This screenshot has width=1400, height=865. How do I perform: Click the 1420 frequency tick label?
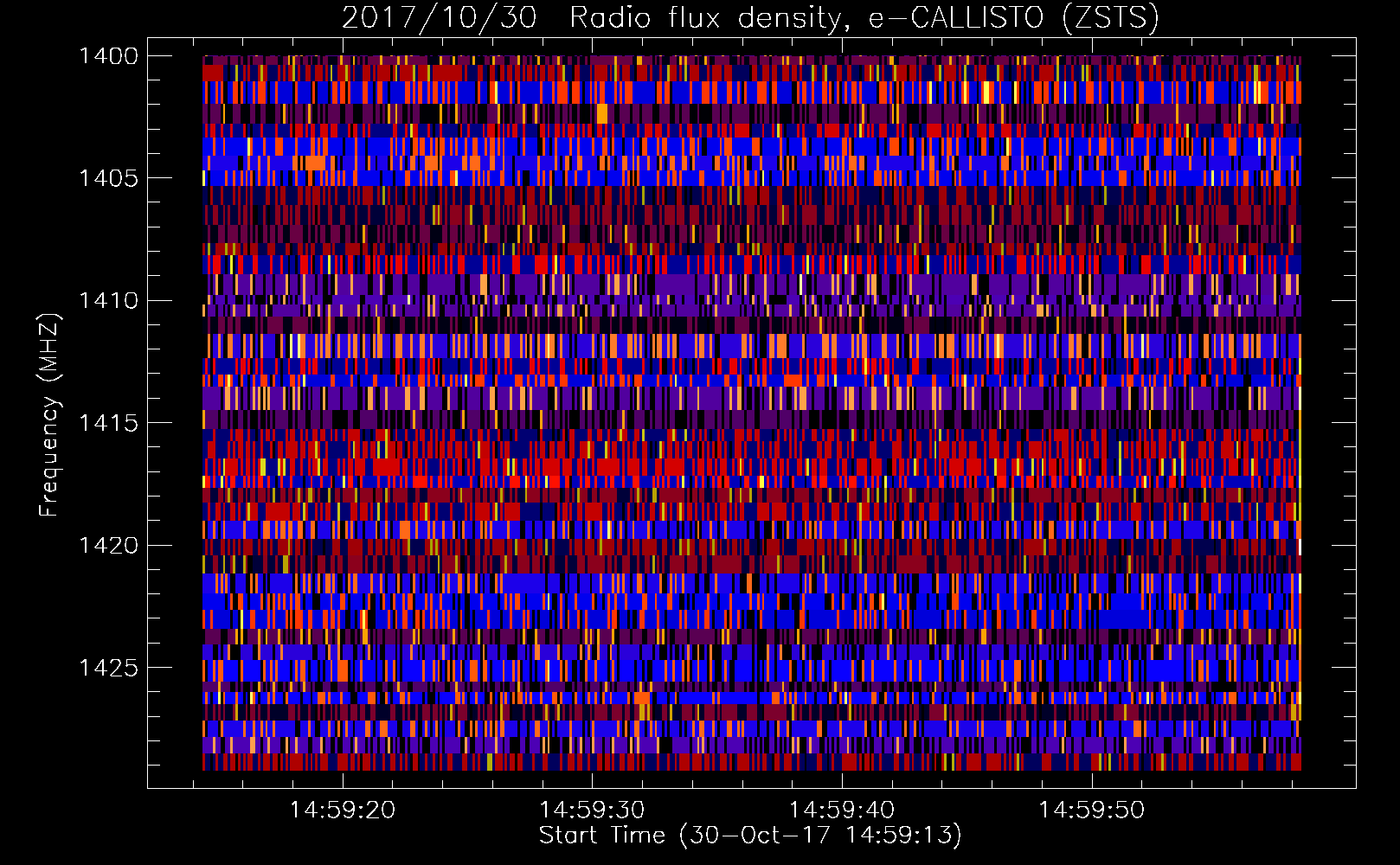pyautogui.click(x=108, y=546)
